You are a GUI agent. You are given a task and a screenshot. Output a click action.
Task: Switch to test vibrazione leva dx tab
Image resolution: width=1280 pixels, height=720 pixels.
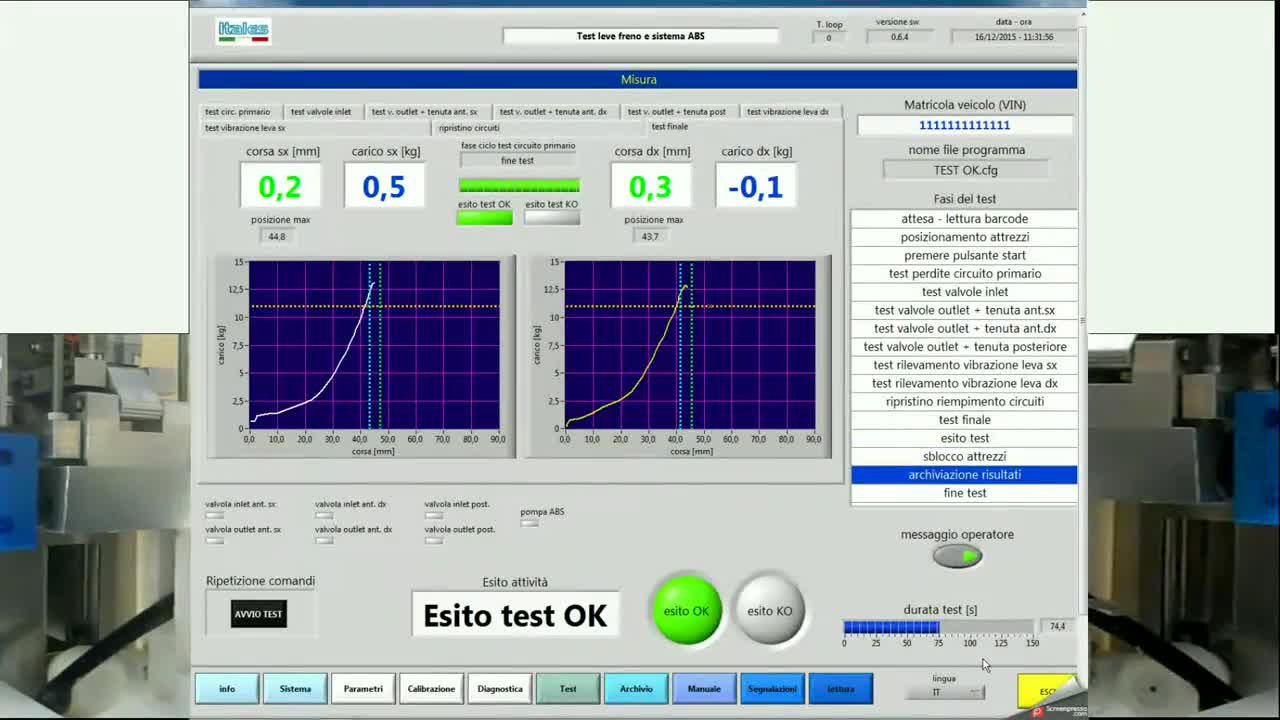(x=790, y=111)
